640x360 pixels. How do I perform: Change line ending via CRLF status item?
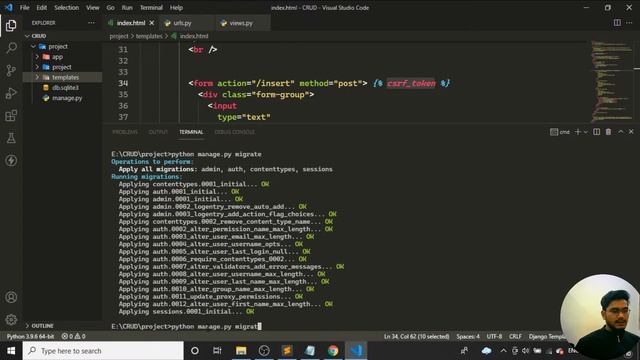tap(515, 336)
